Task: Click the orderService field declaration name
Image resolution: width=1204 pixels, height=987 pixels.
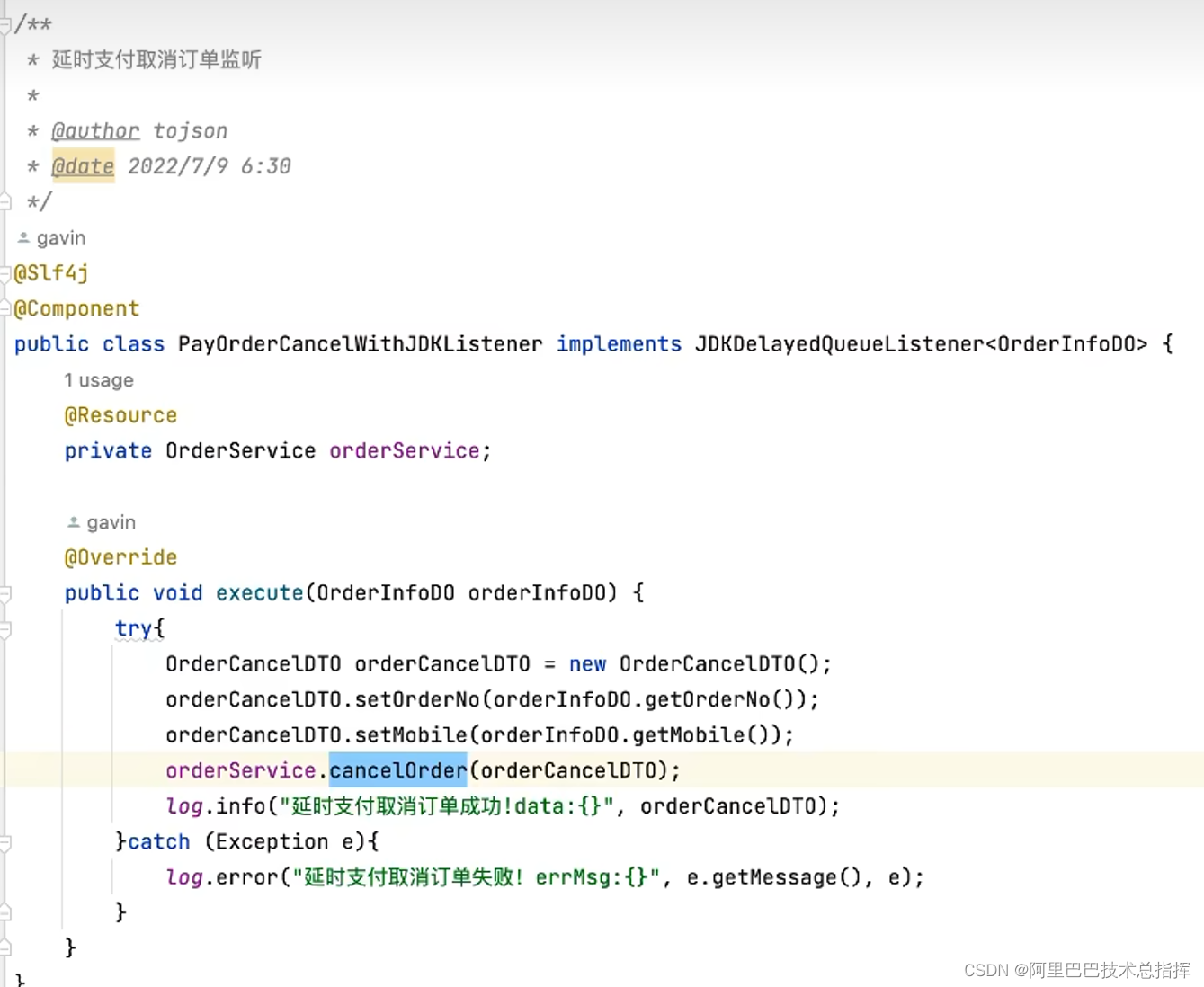Action: (x=404, y=450)
